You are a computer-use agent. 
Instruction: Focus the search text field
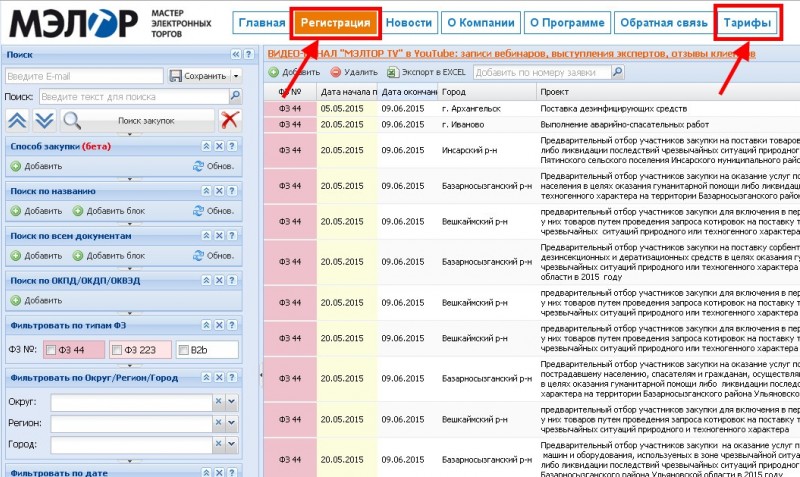(135, 96)
